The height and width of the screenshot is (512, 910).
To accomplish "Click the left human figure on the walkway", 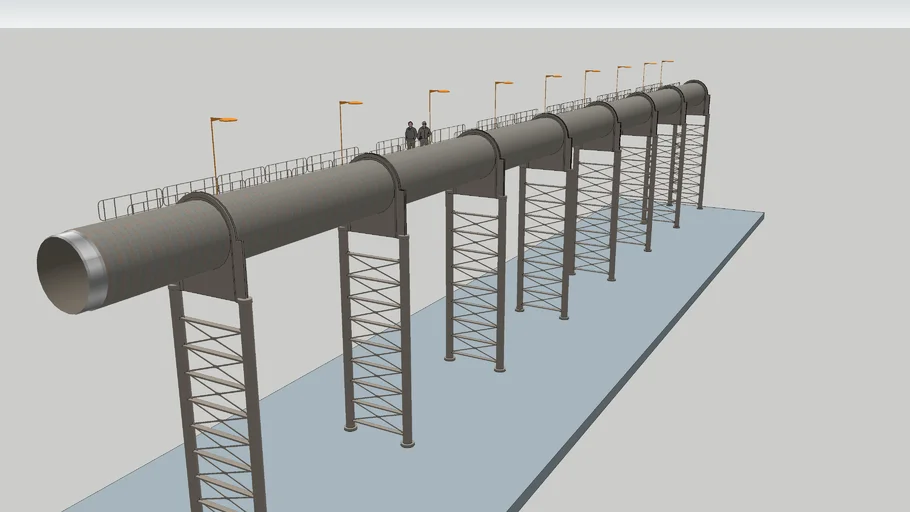I will 410,135.
